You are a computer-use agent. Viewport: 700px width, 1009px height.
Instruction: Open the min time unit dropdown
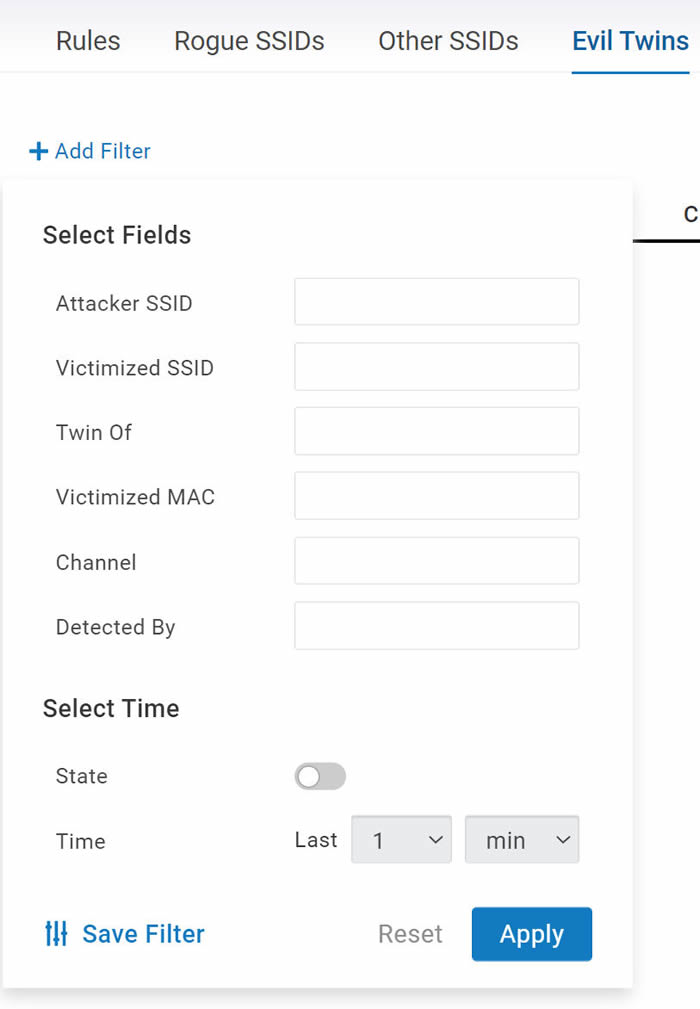point(522,840)
